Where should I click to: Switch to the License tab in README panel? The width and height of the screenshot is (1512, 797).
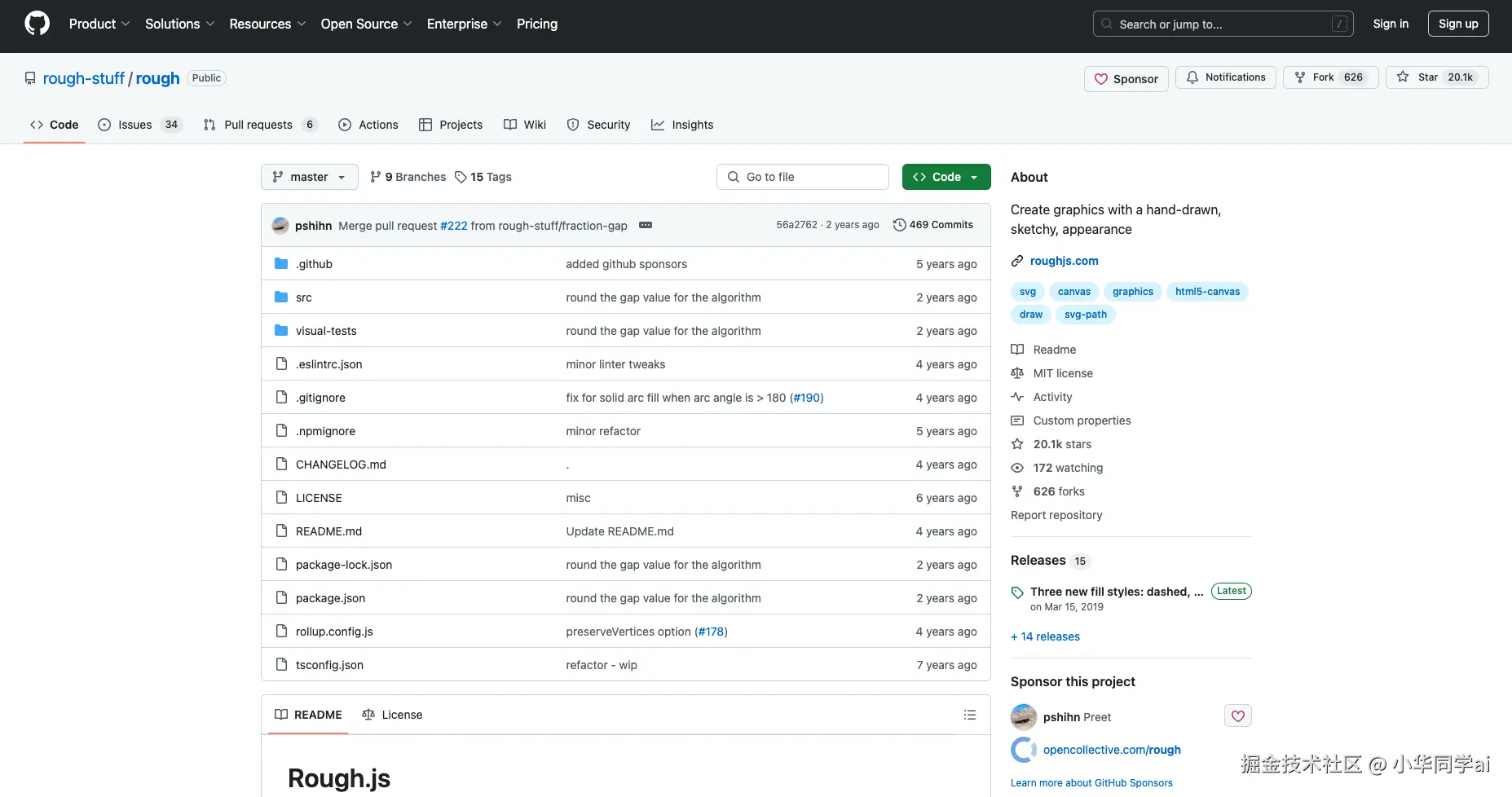[x=392, y=715]
